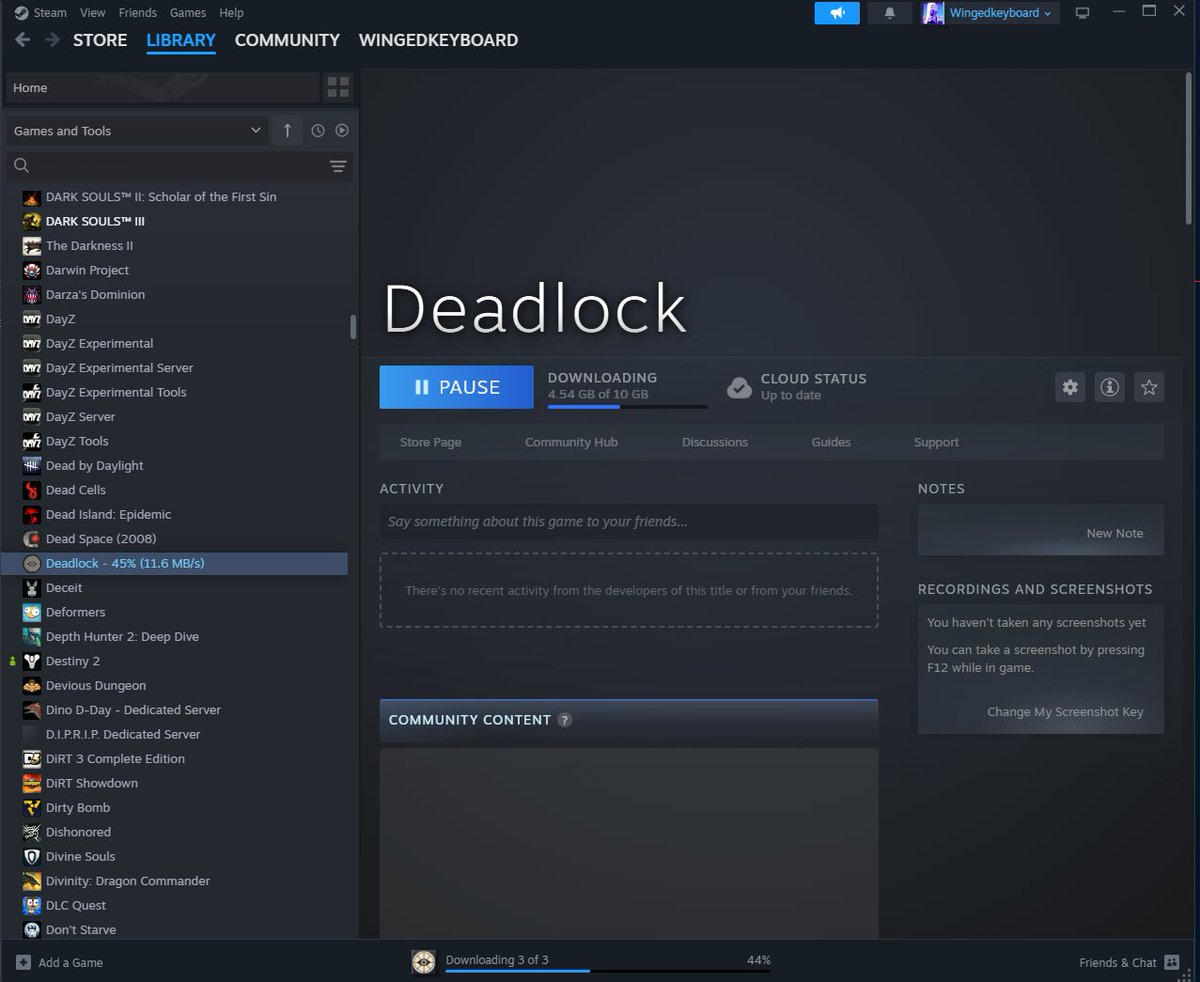Click the Add a Game plus icon
Viewport: 1200px width, 982px height.
pyautogui.click(x=23, y=962)
